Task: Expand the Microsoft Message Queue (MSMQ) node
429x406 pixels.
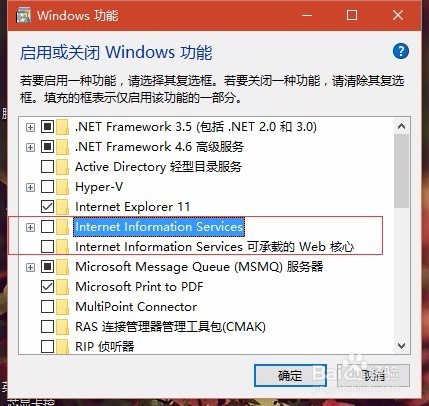Action: coord(30,267)
